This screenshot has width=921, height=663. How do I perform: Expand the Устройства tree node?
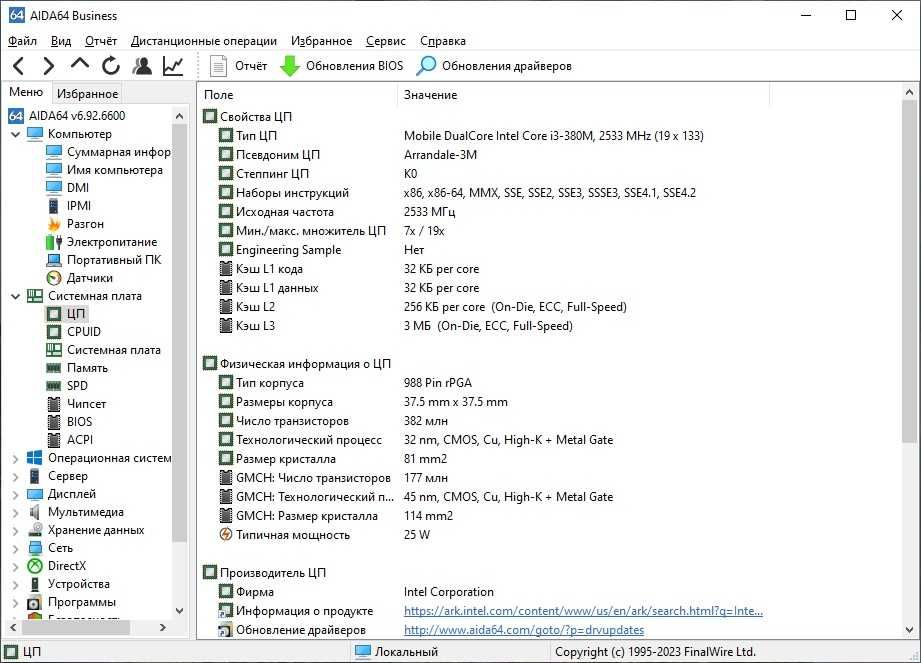pos(16,585)
